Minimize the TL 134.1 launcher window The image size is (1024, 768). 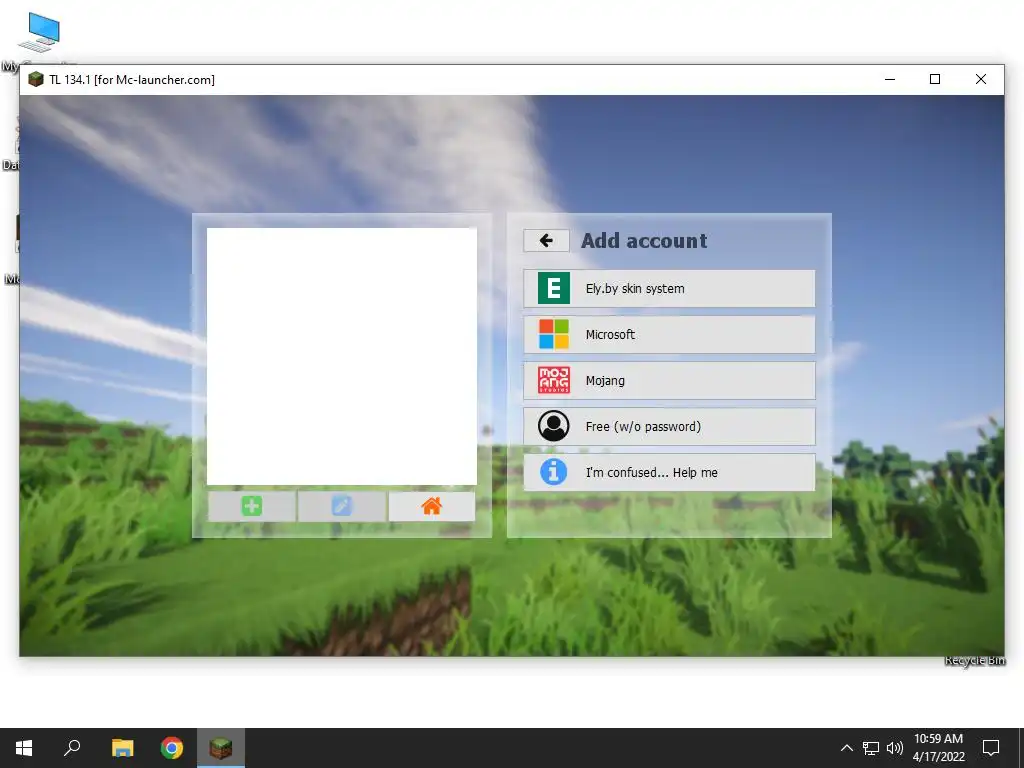(x=889, y=79)
